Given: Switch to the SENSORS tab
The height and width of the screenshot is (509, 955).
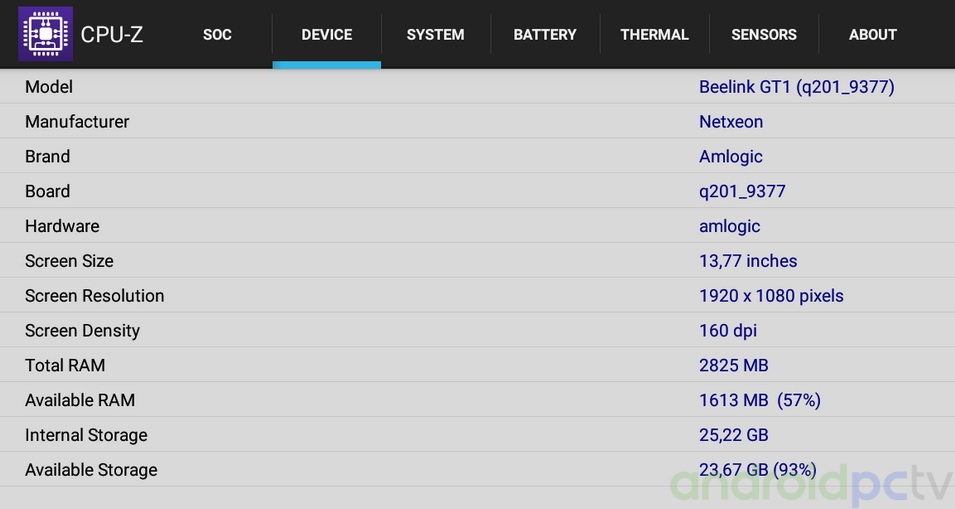Looking at the screenshot, I should point(764,34).
